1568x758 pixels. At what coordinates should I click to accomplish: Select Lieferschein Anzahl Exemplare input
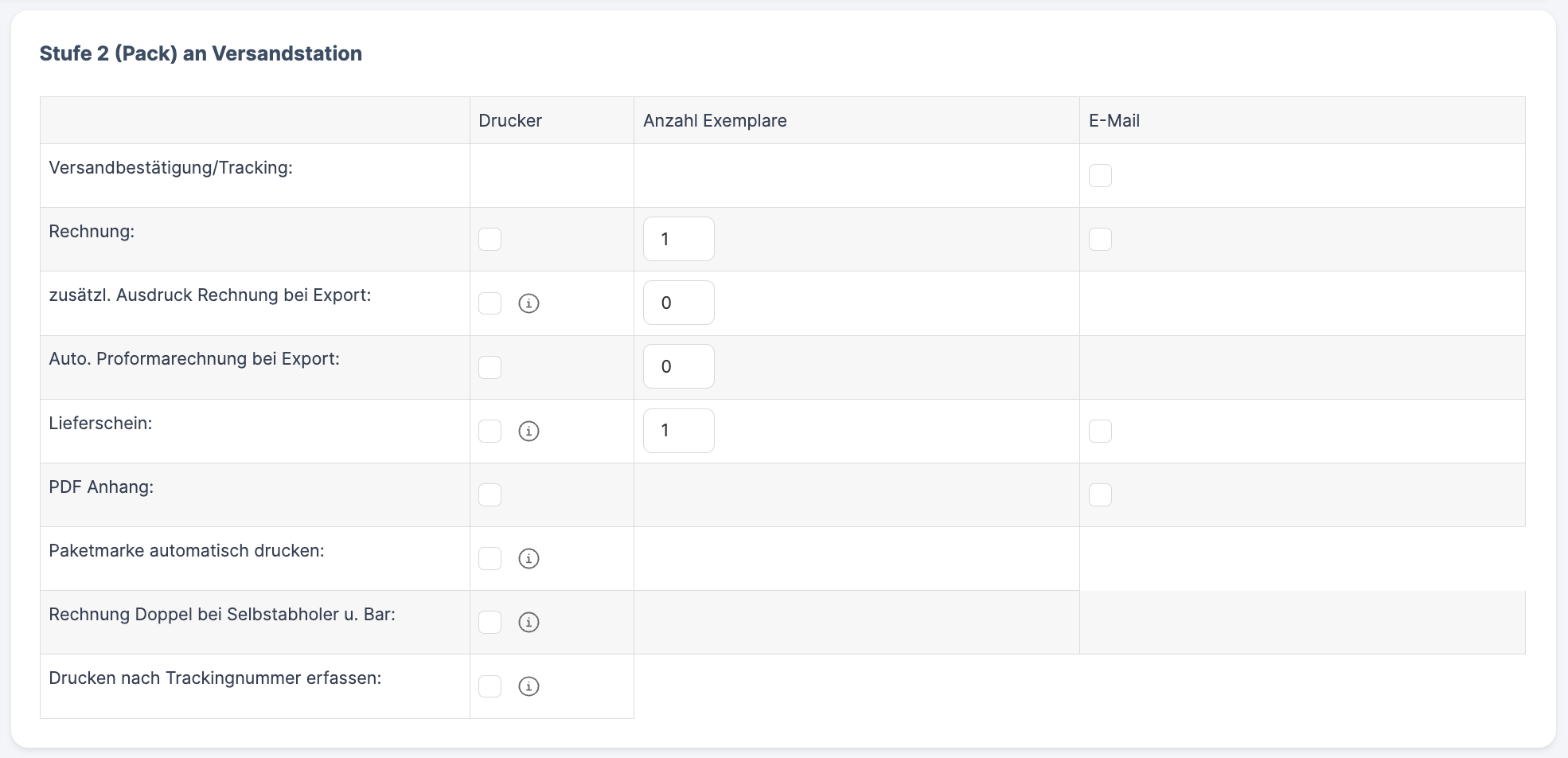click(x=678, y=431)
